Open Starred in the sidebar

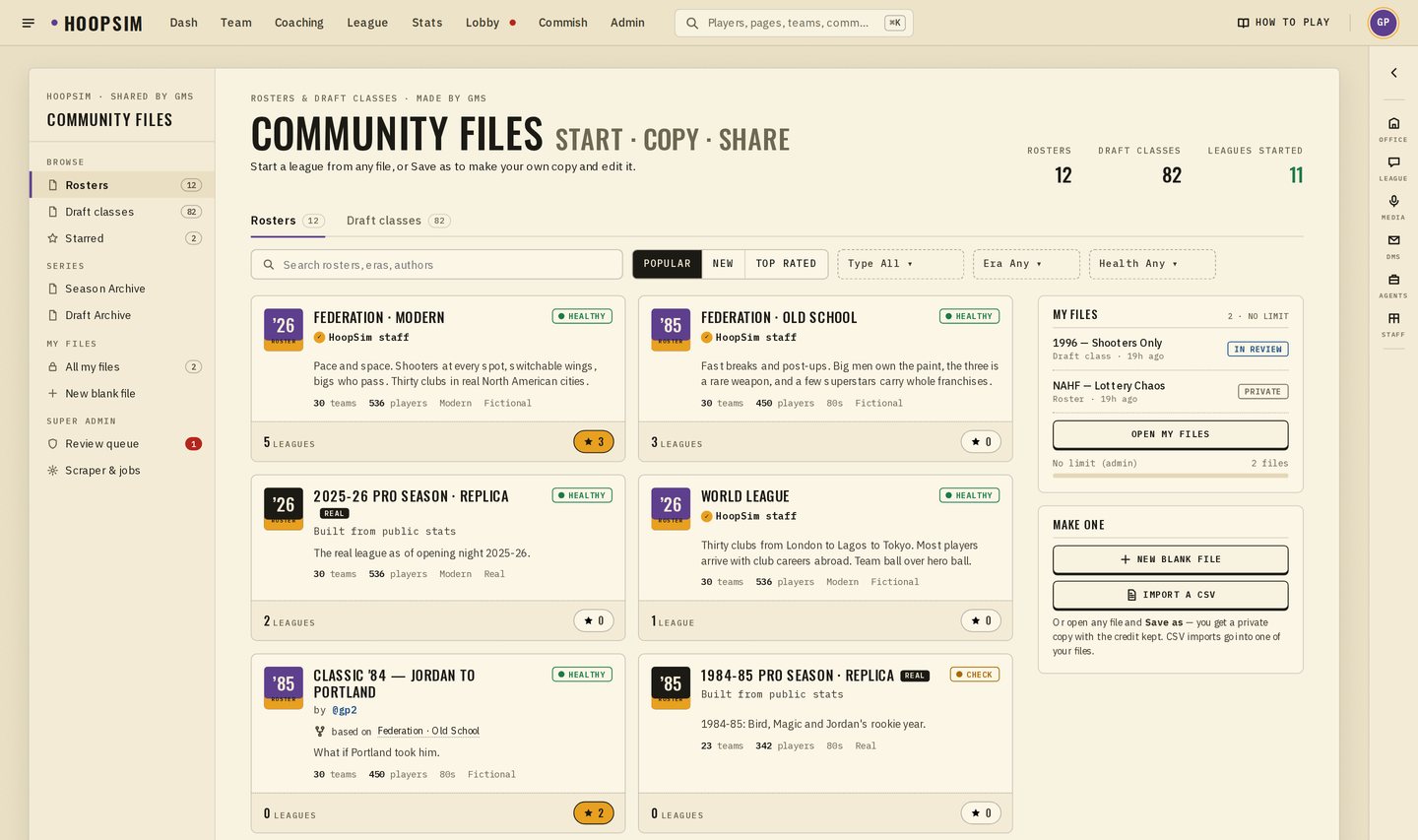click(x=123, y=238)
